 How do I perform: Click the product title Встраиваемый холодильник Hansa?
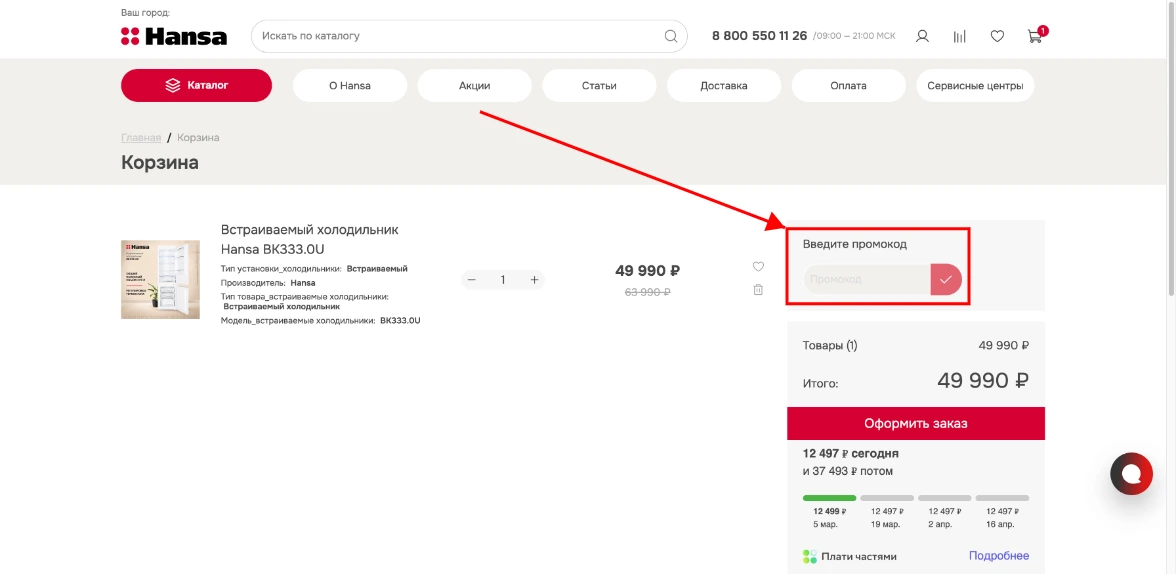pyautogui.click(x=310, y=239)
